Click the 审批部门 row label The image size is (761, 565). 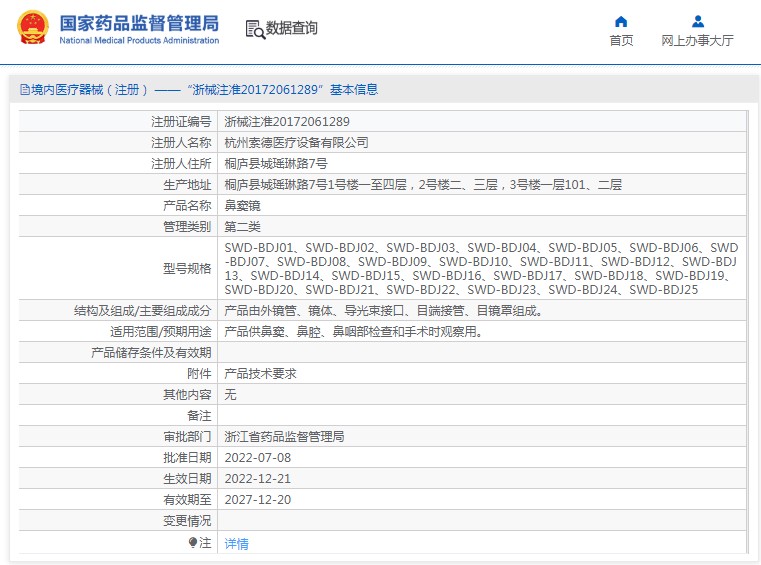pyautogui.click(x=187, y=437)
